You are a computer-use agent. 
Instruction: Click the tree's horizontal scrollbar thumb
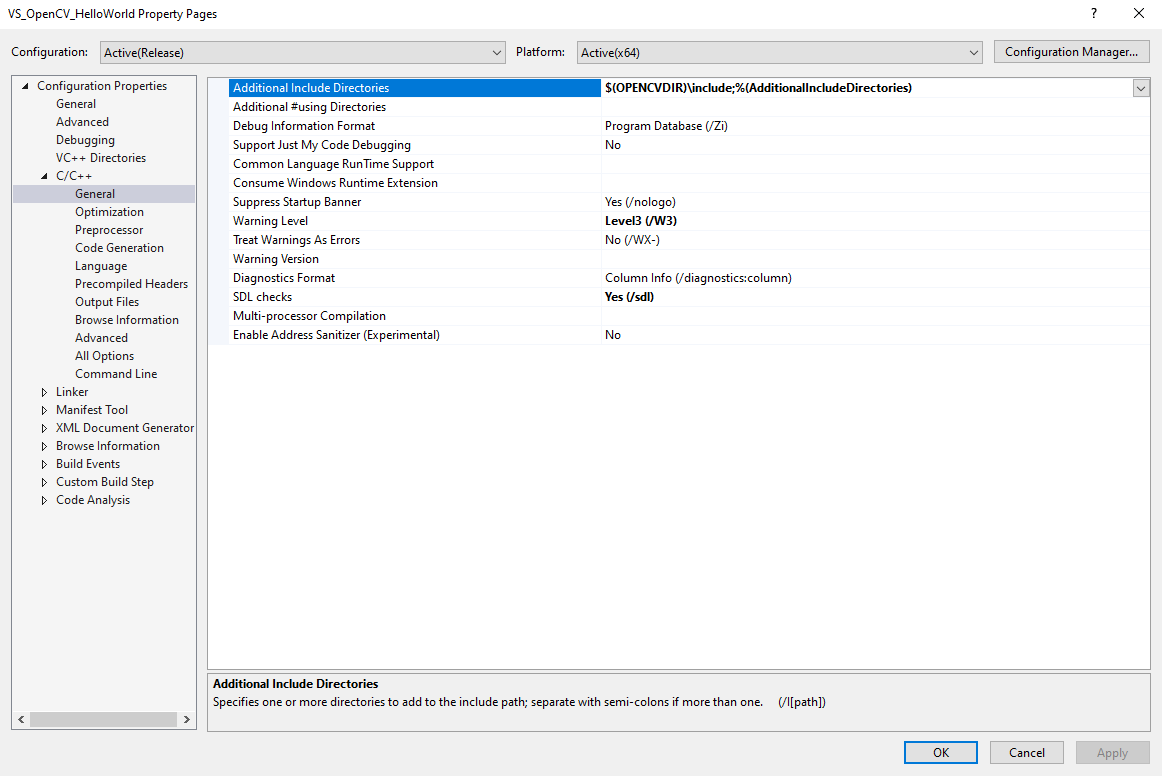103,720
